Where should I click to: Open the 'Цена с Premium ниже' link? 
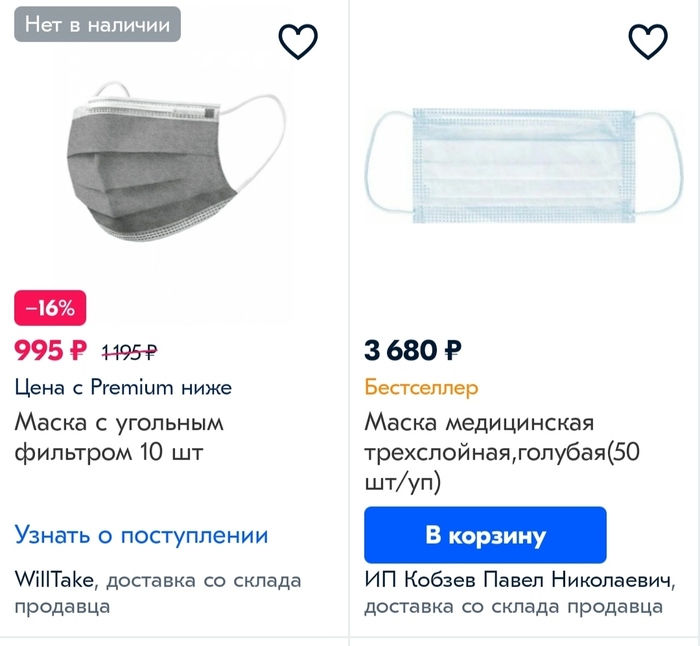pyautogui.click(x=123, y=387)
